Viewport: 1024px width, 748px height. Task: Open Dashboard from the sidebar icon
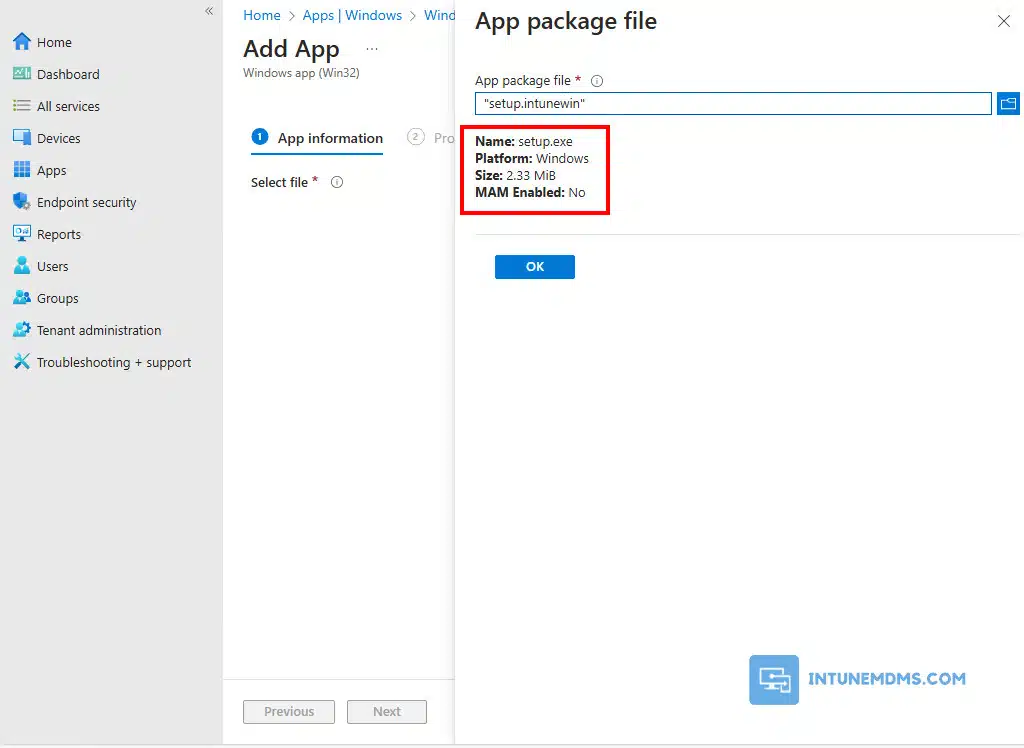(21, 74)
